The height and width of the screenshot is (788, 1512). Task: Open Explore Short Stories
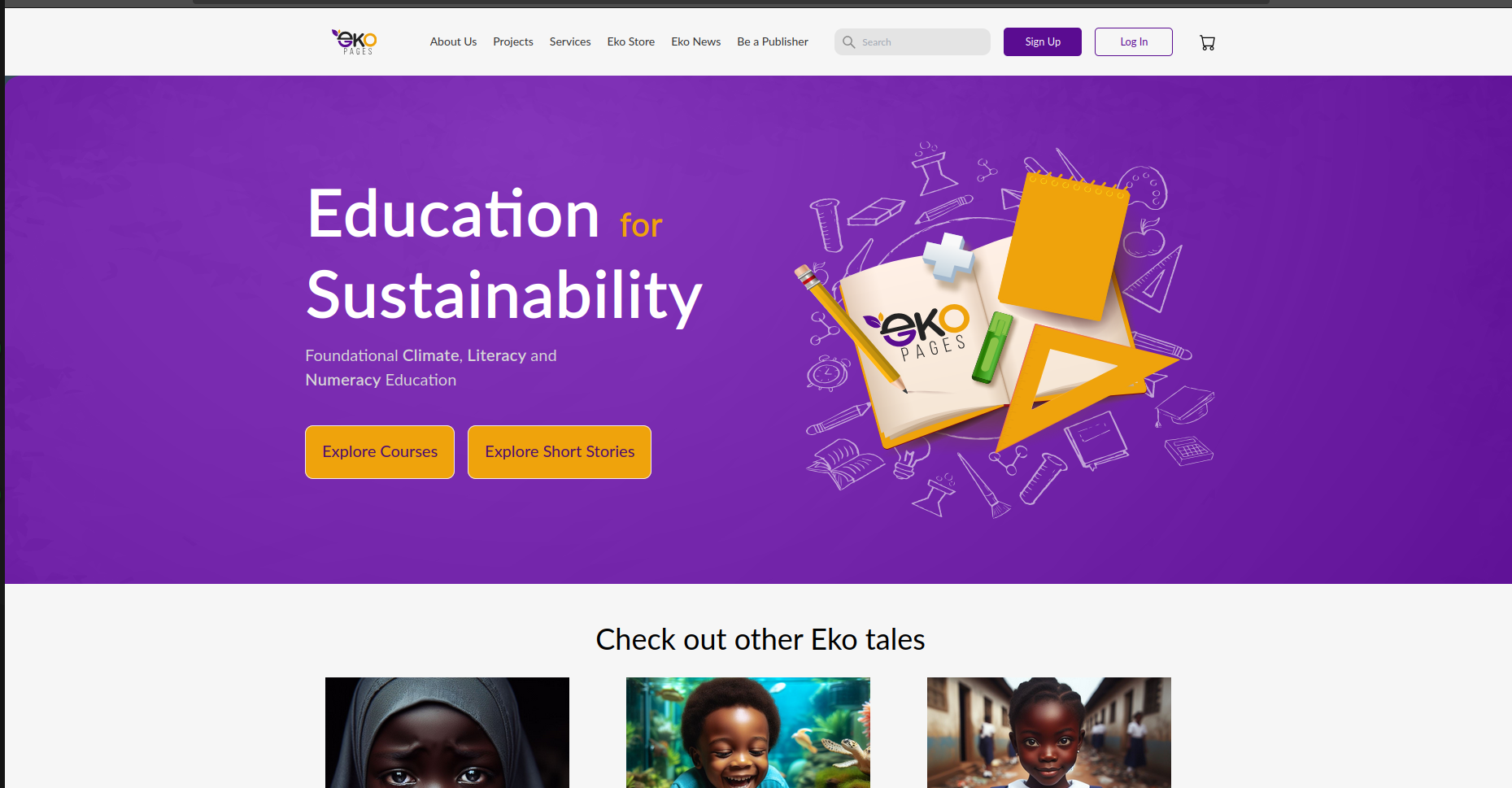click(x=560, y=452)
